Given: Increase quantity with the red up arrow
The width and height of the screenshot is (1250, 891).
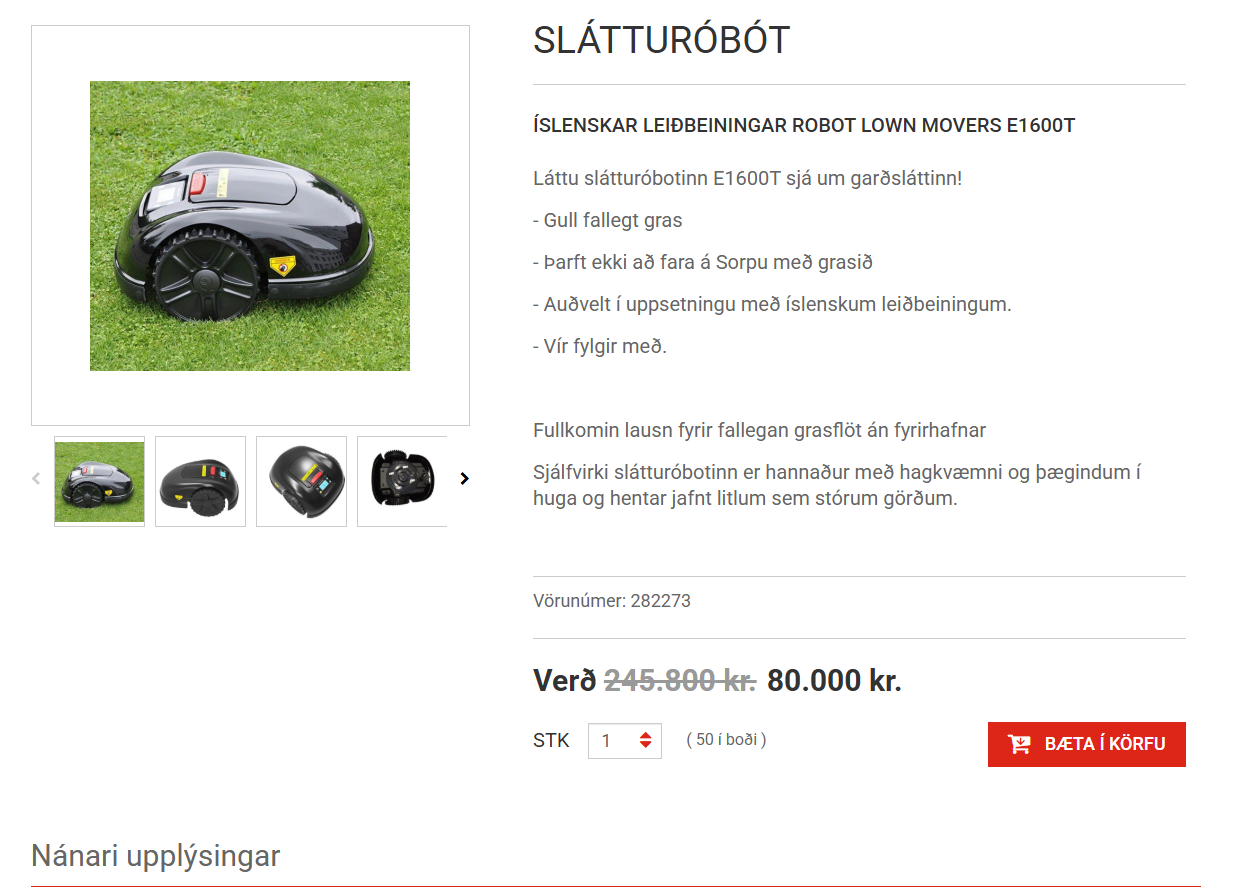Looking at the screenshot, I should tap(646, 735).
